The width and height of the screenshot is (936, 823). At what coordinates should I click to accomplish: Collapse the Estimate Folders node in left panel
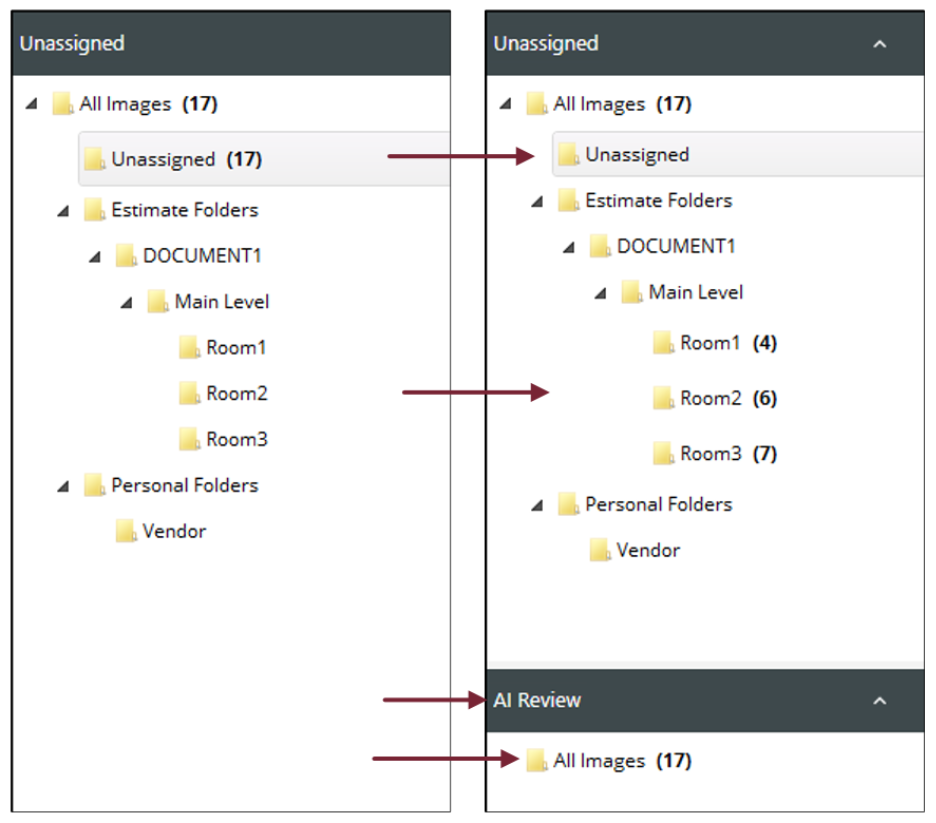[x=64, y=211]
